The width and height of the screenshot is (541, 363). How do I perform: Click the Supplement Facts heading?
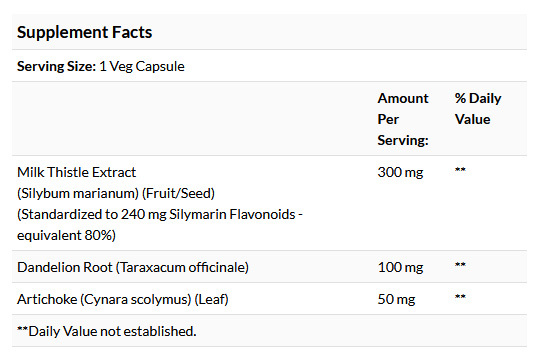coord(85,32)
